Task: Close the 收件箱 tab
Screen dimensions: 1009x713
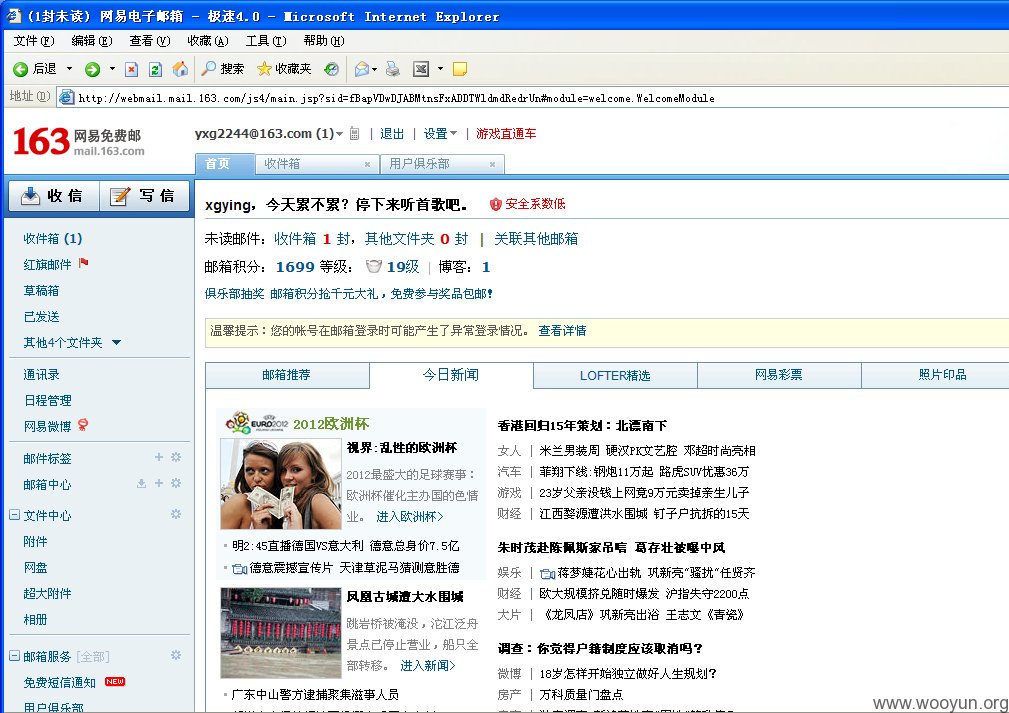Action: pos(367,165)
